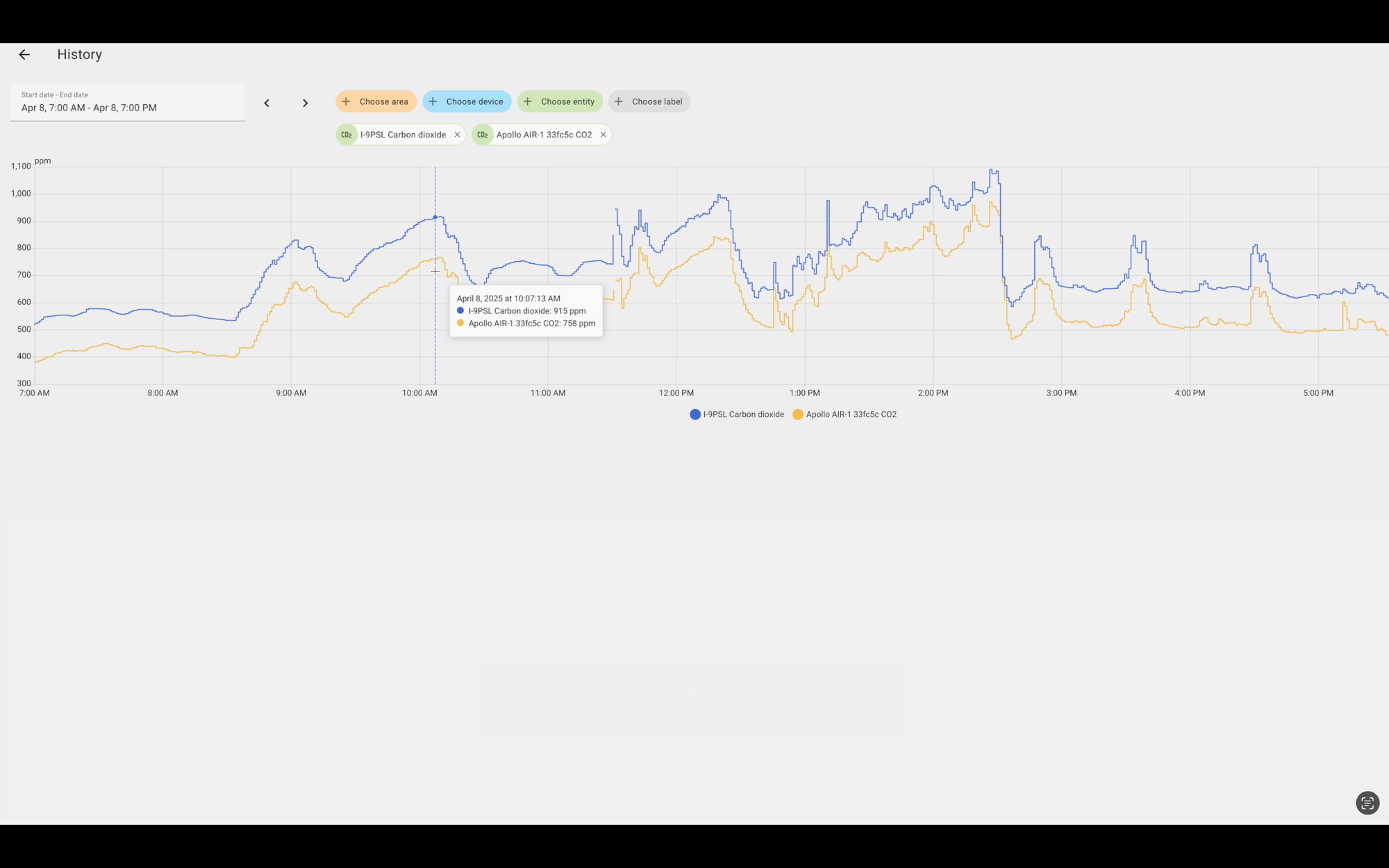The width and height of the screenshot is (1389, 868).
Task: Click the blue legend color dot
Action: coord(694,415)
